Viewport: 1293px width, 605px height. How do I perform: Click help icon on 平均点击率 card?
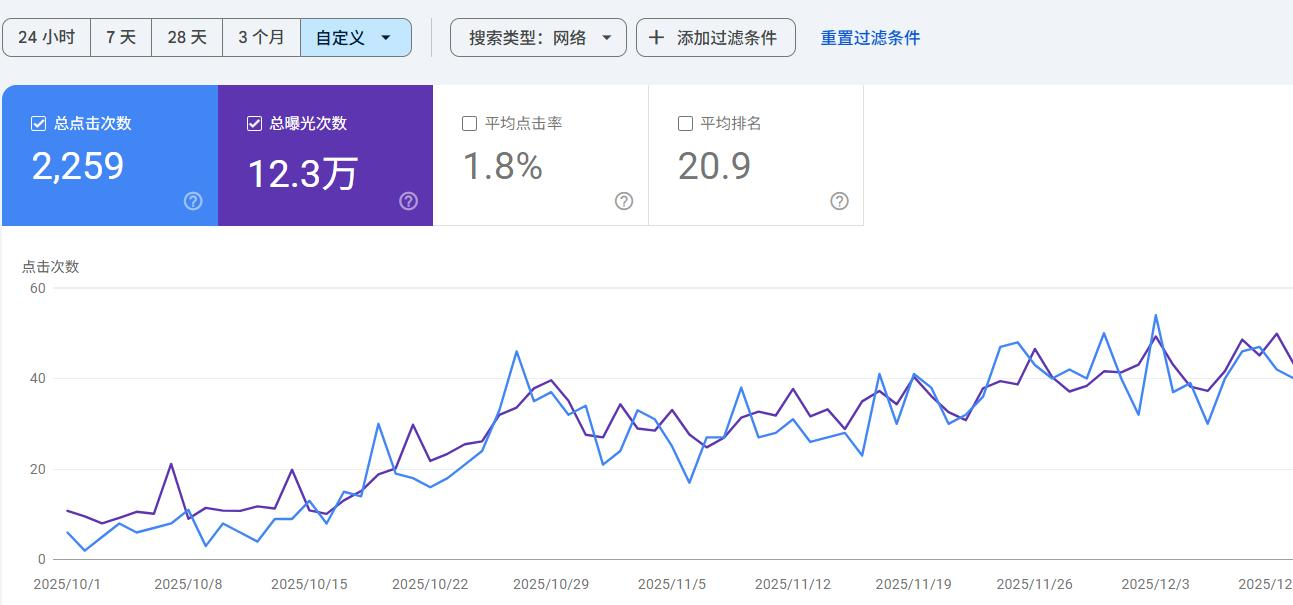[x=624, y=201]
